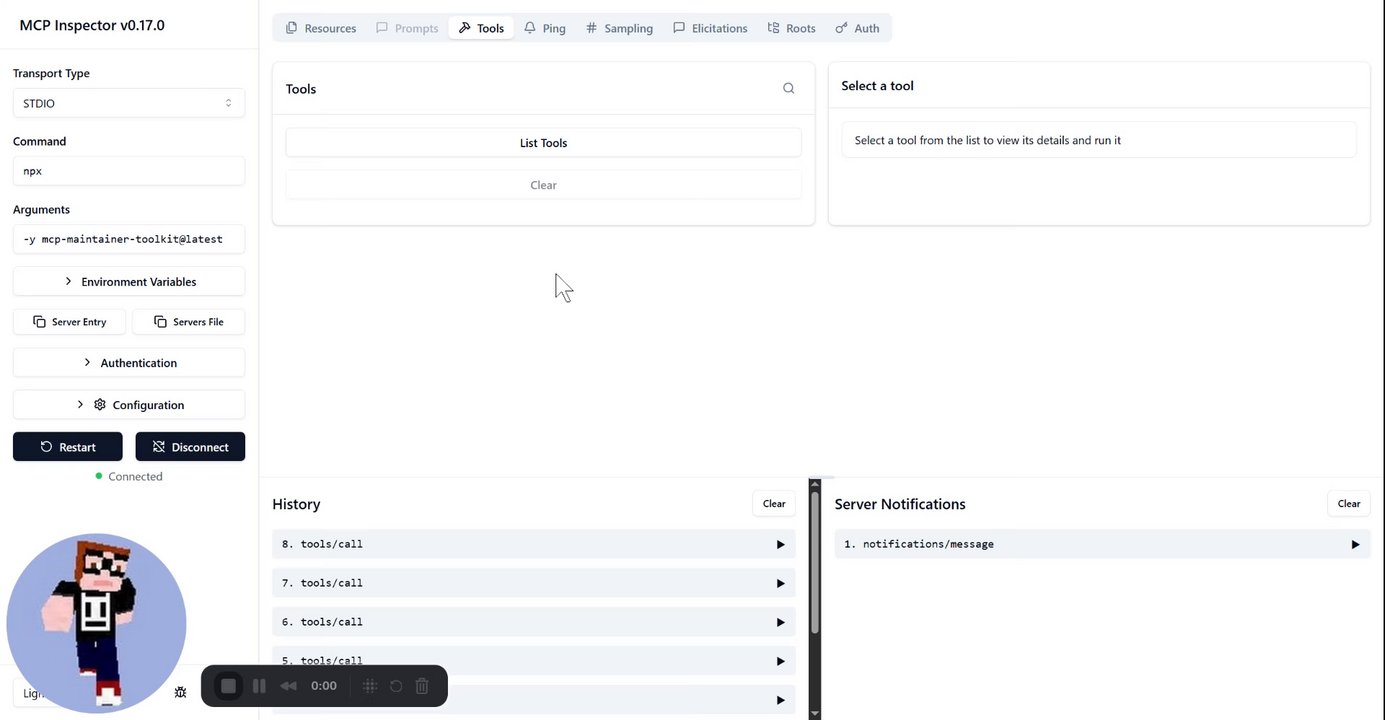Click the avatar webcam bubble
Screen dimensions: 1385x720
point(96,624)
